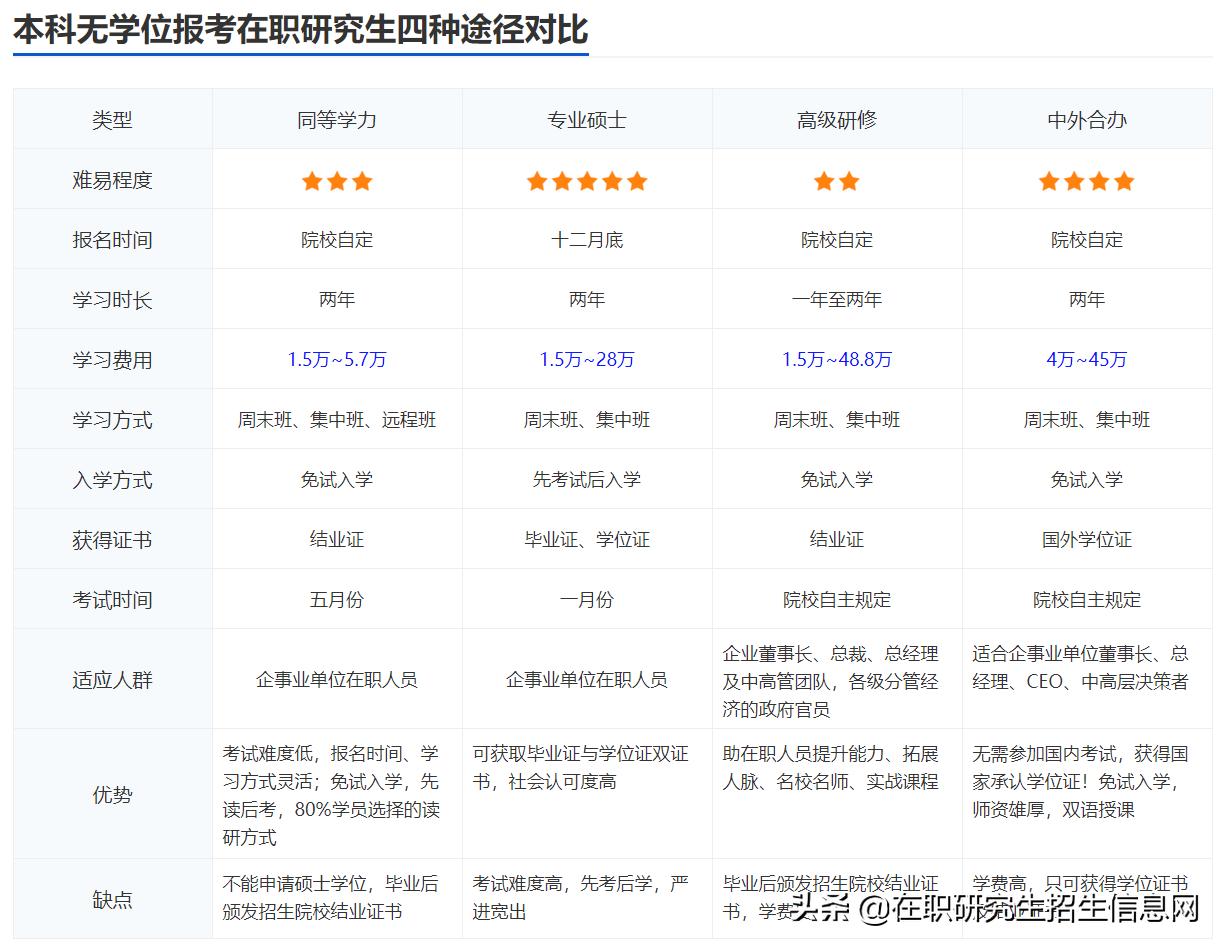Image resolution: width=1227 pixels, height=950 pixels.
Task: Select the 中外合办 column header
Action: [1088, 119]
